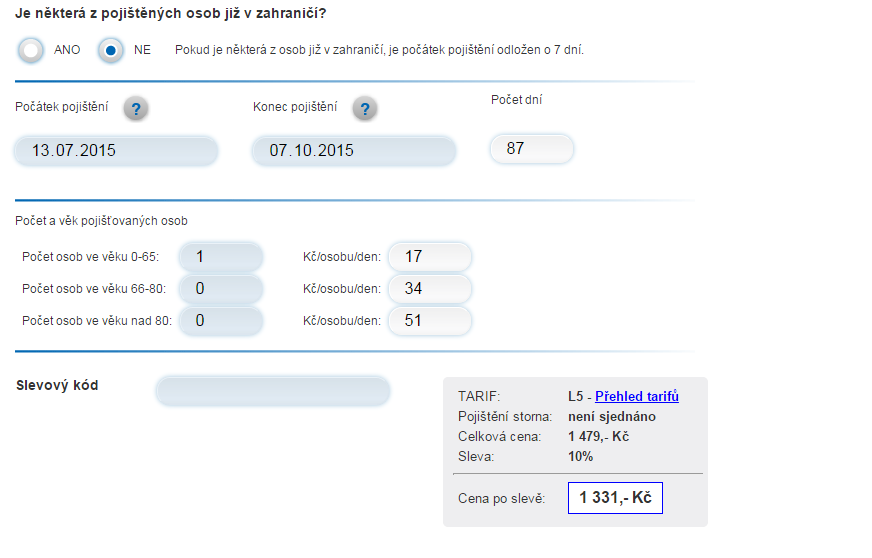Focus the persons aged 66-80 count field
872x558 pixels.
pos(221,288)
